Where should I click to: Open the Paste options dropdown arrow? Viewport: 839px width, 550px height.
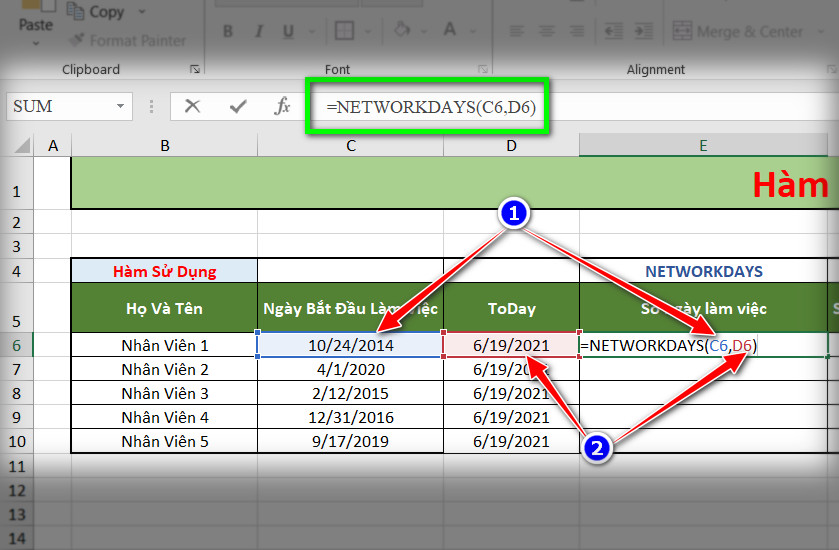click(x=36, y=43)
